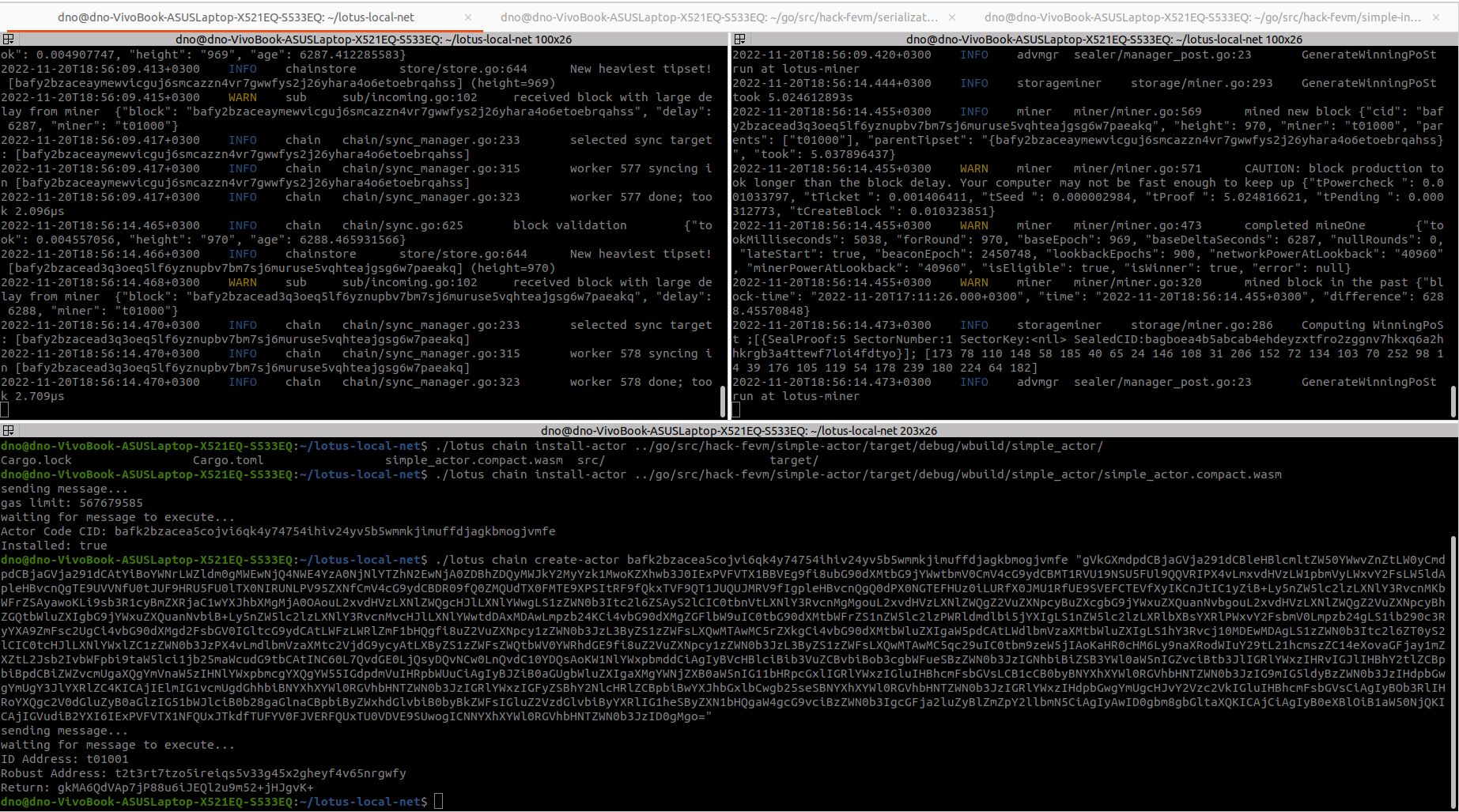Click 'mined block in the past' warning
Image resolution: width=1459 pixels, height=812 pixels.
[1326, 282]
